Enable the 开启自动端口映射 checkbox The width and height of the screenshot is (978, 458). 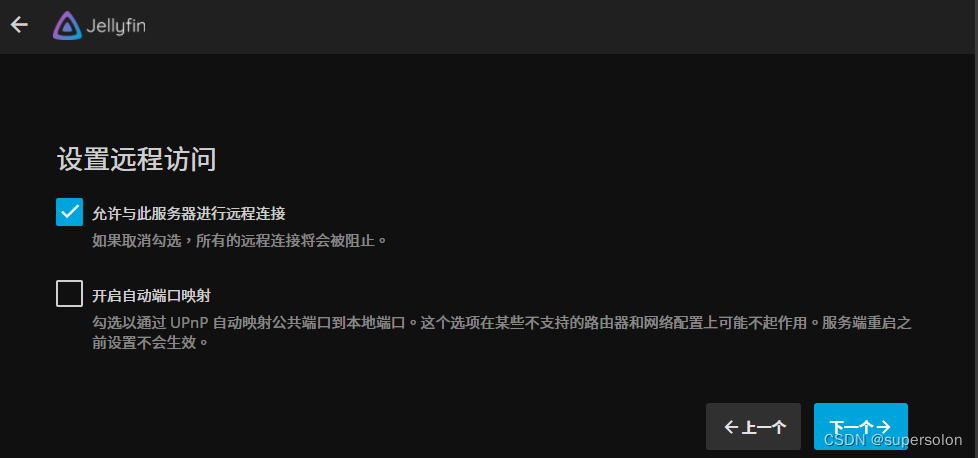coord(69,293)
